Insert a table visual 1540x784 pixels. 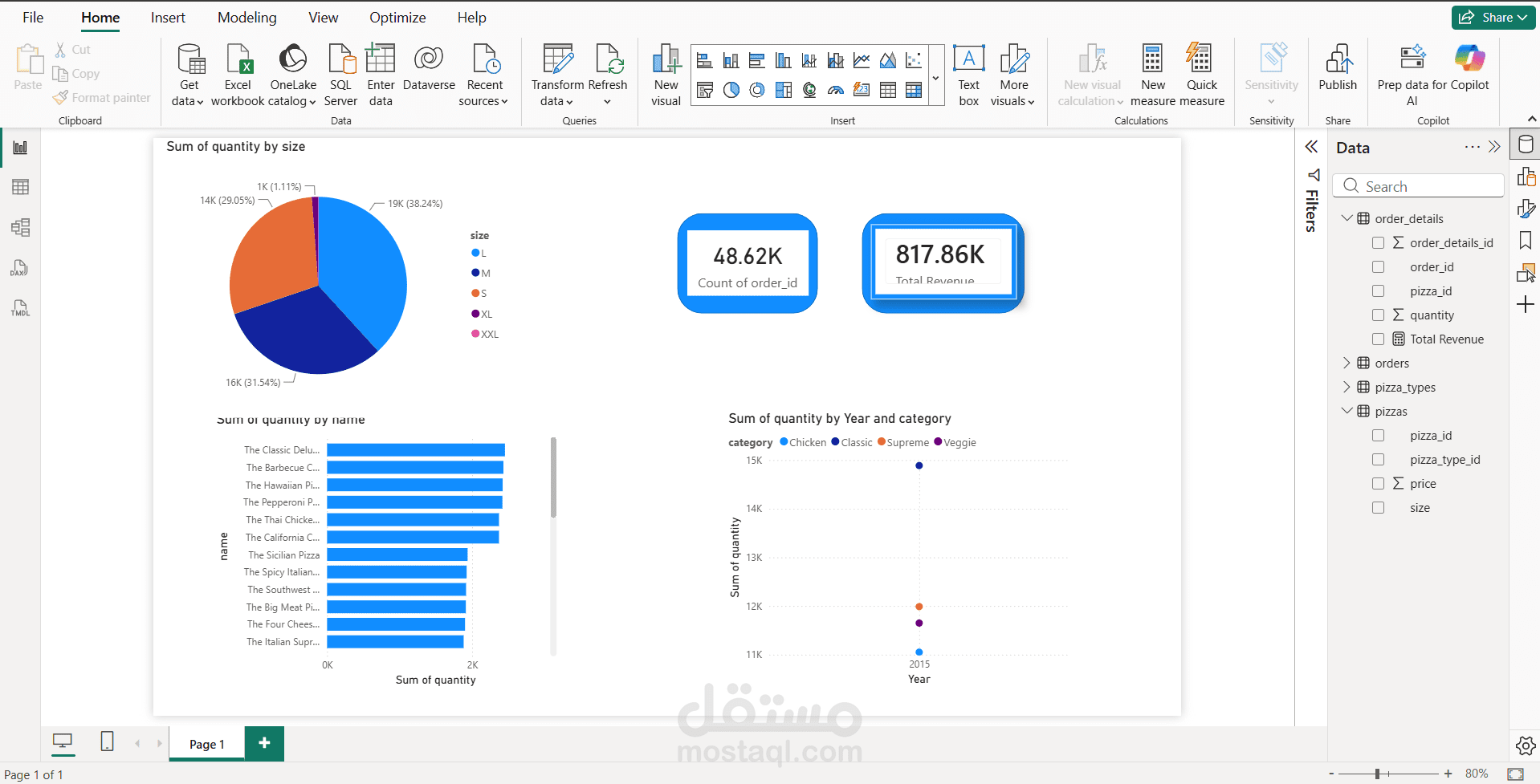888,90
